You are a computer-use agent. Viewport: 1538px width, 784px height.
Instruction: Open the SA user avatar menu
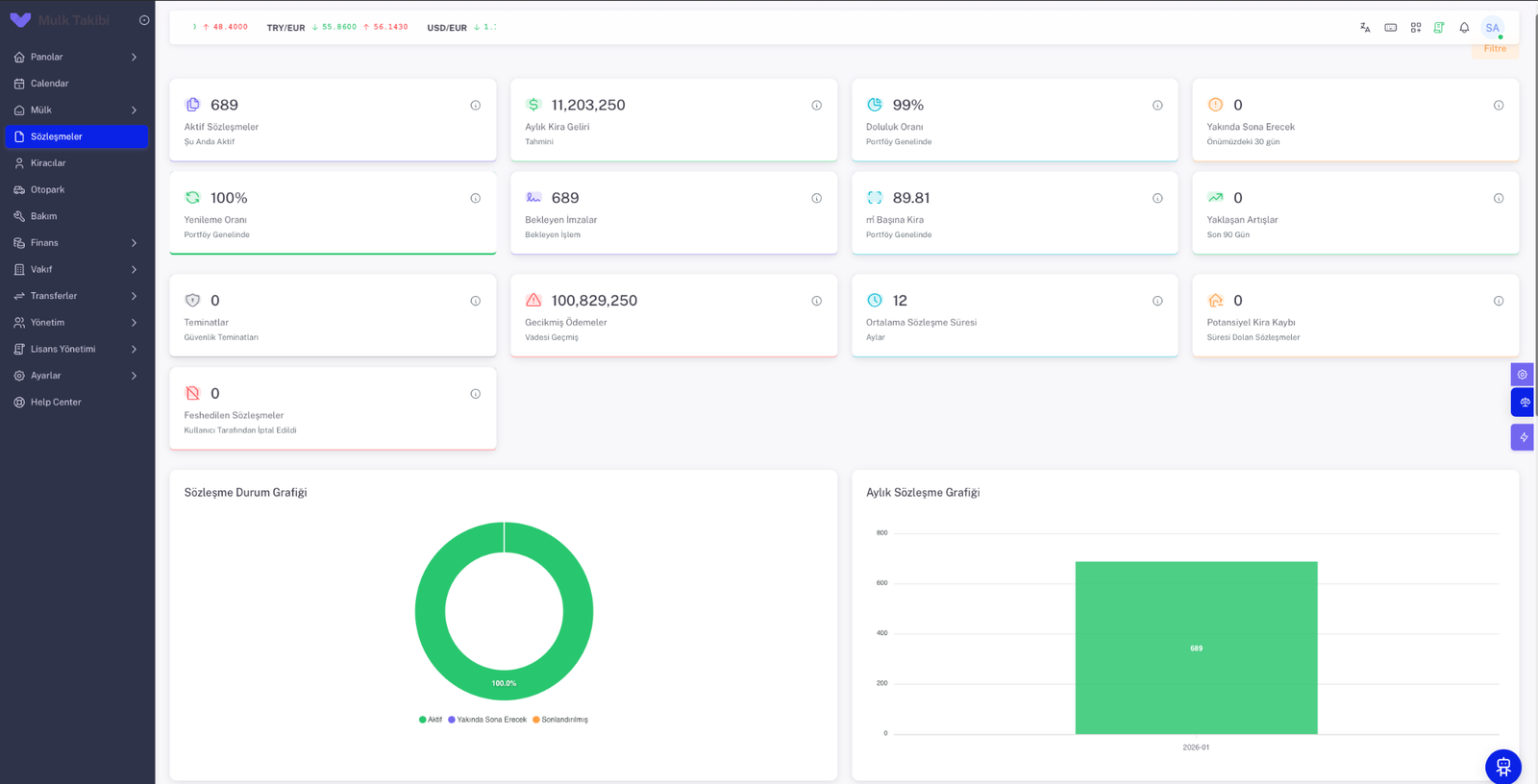click(1492, 28)
